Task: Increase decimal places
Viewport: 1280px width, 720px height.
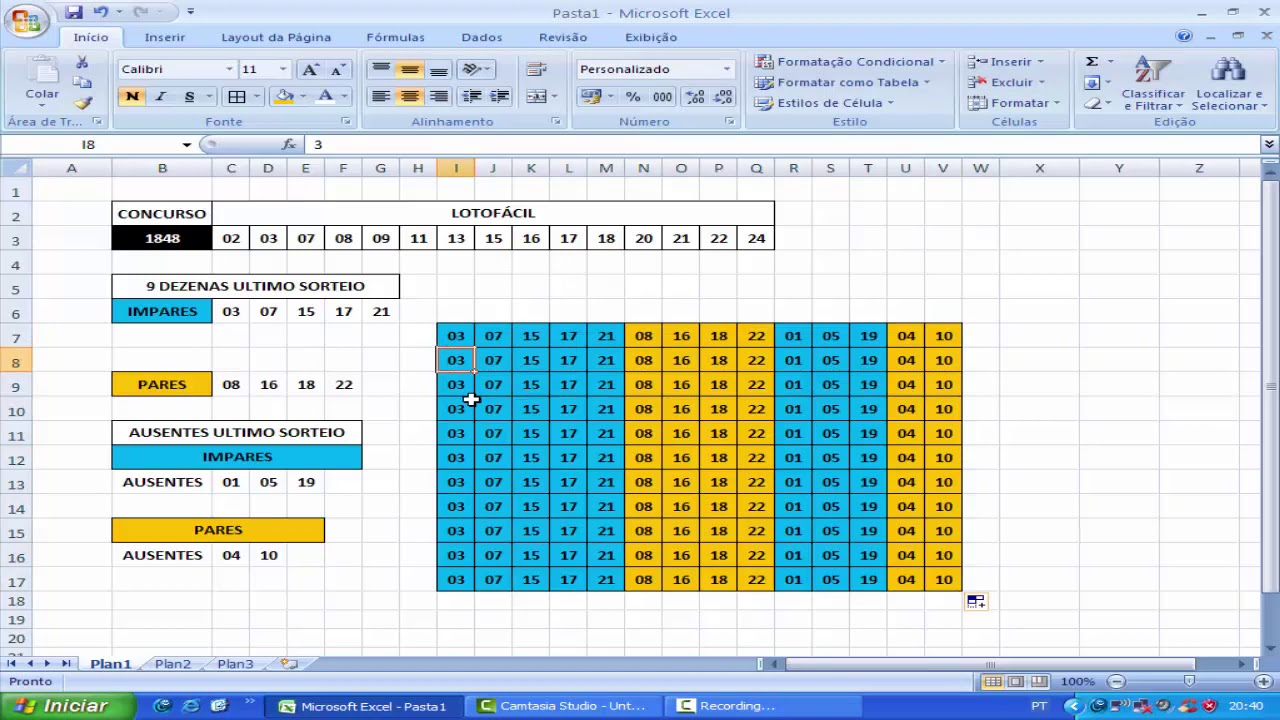Action: click(x=695, y=97)
